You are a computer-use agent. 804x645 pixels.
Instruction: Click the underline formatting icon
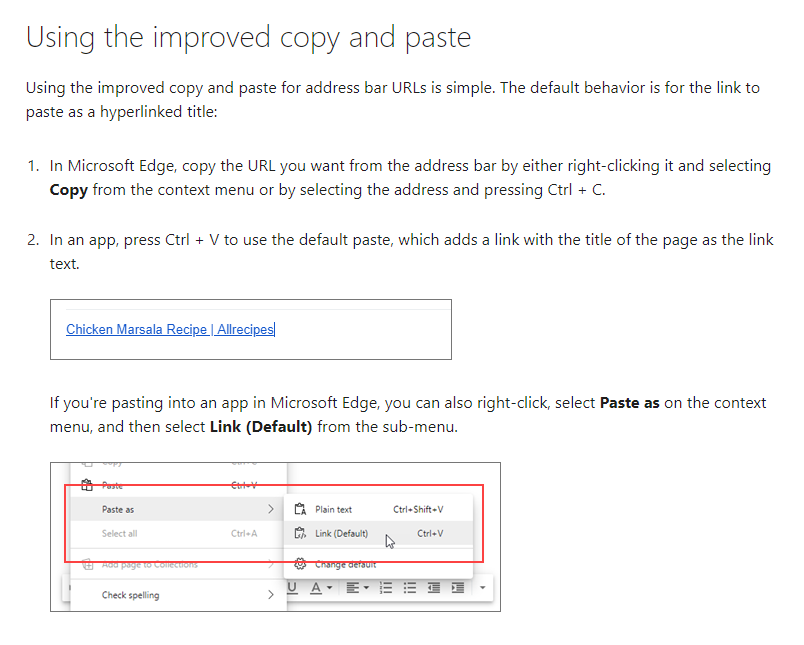(293, 588)
